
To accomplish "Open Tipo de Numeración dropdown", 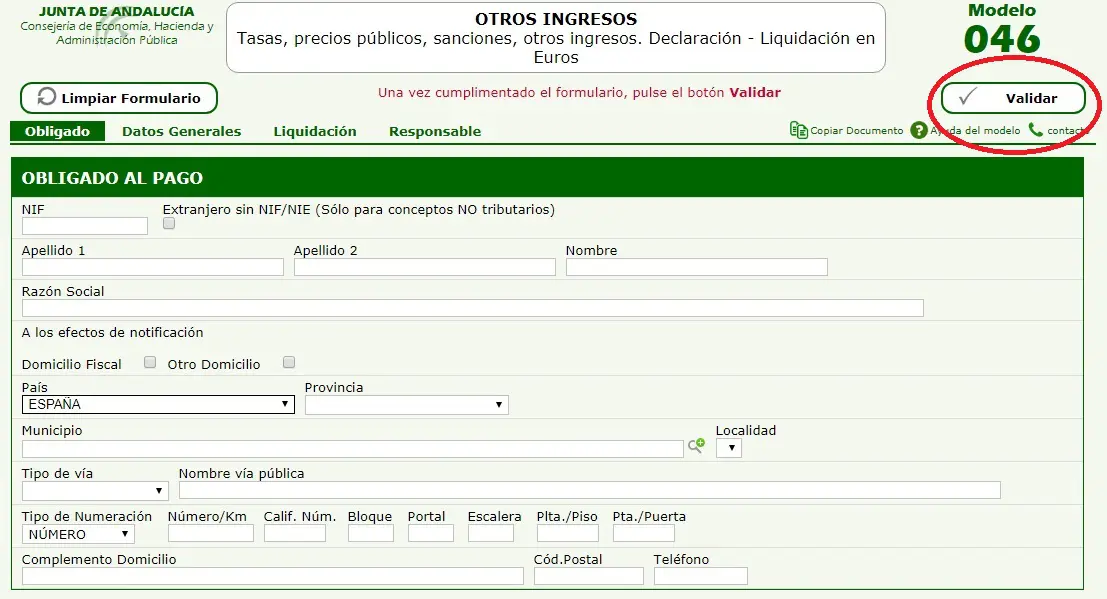I will [78, 534].
